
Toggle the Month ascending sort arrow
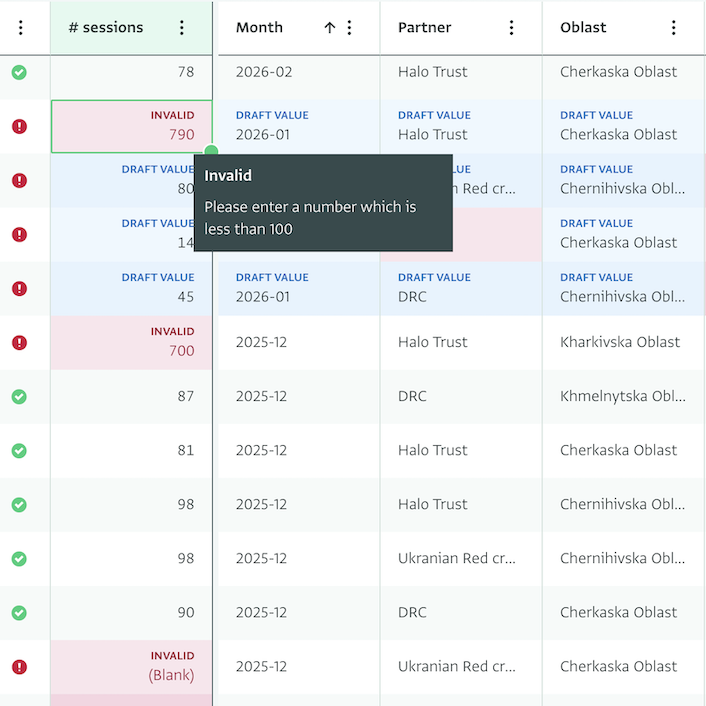tap(330, 27)
